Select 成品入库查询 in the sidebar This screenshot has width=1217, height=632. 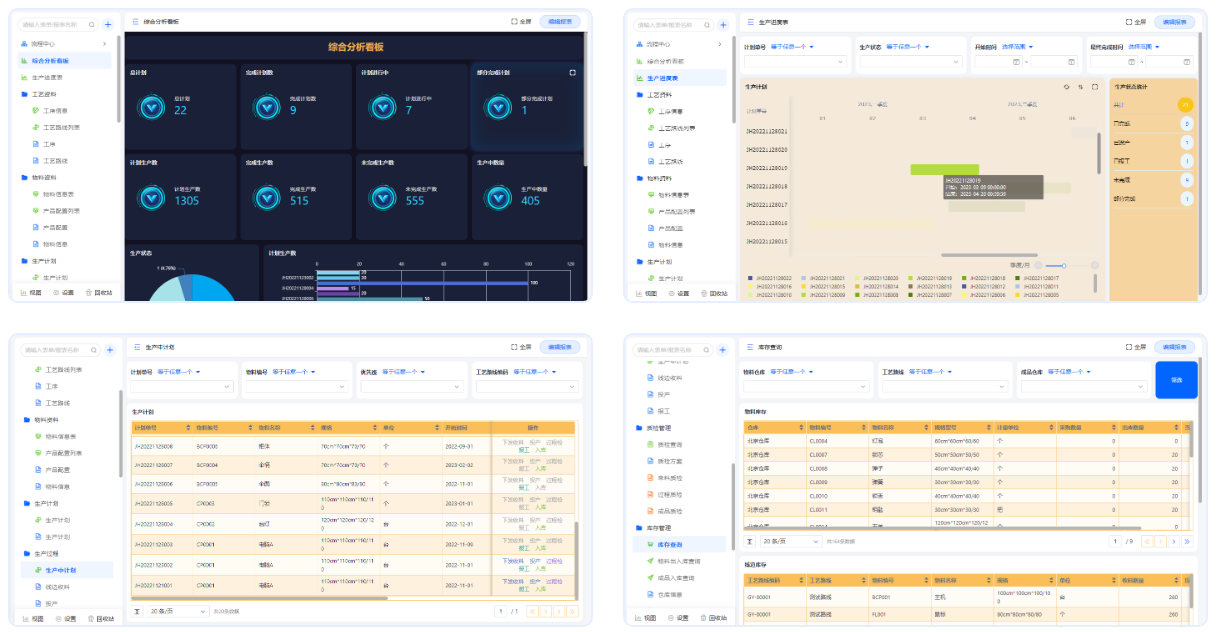tap(676, 577)
